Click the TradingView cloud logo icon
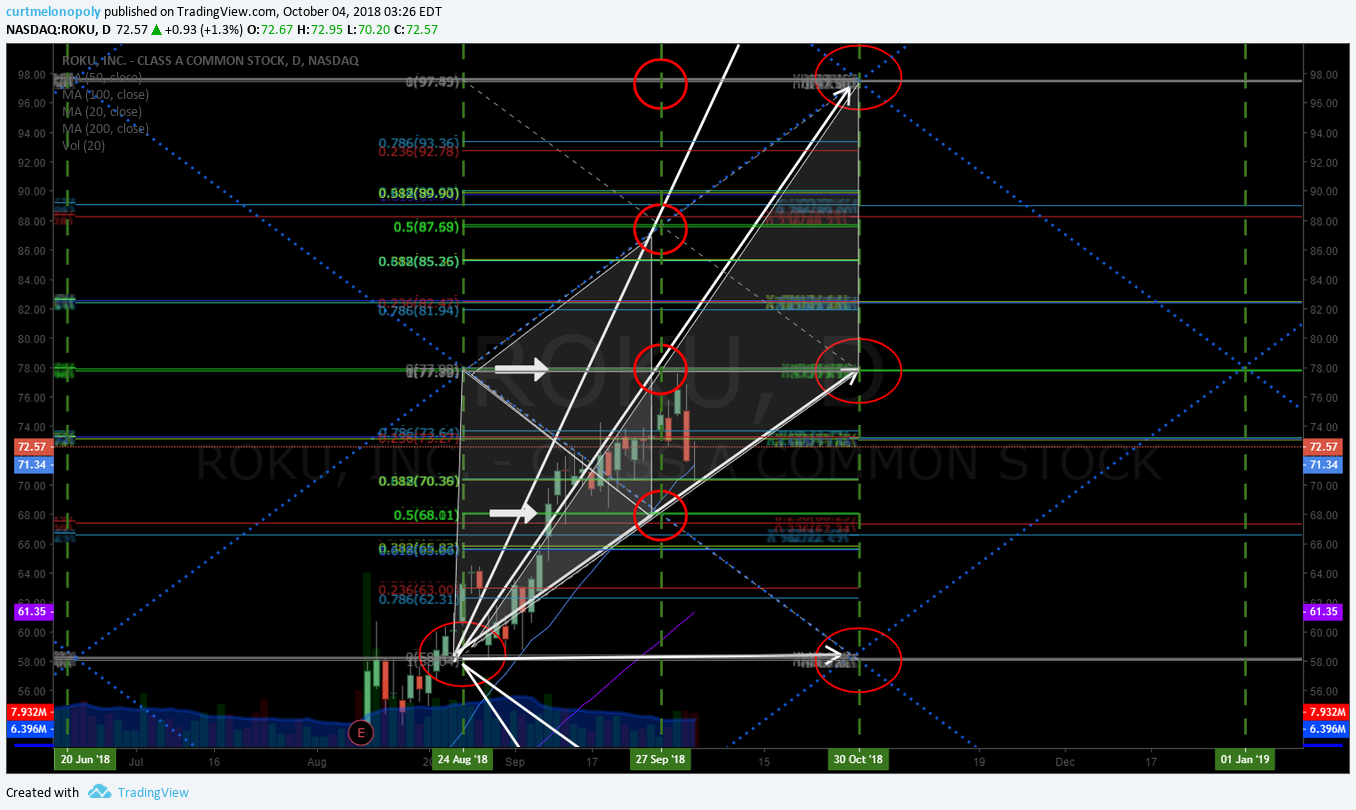 [x=99, y=792]
